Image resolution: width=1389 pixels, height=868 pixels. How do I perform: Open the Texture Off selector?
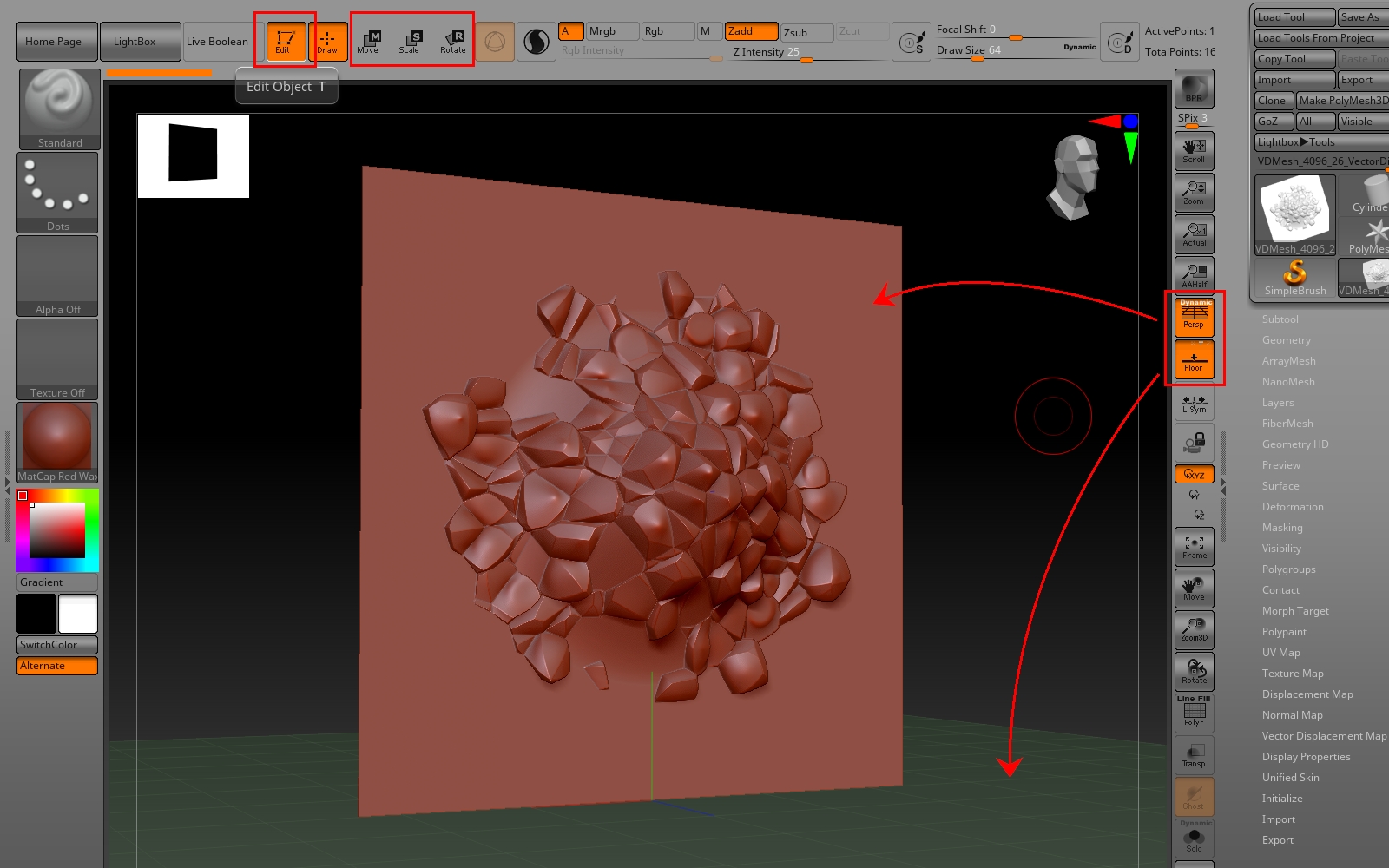(57, 359)
